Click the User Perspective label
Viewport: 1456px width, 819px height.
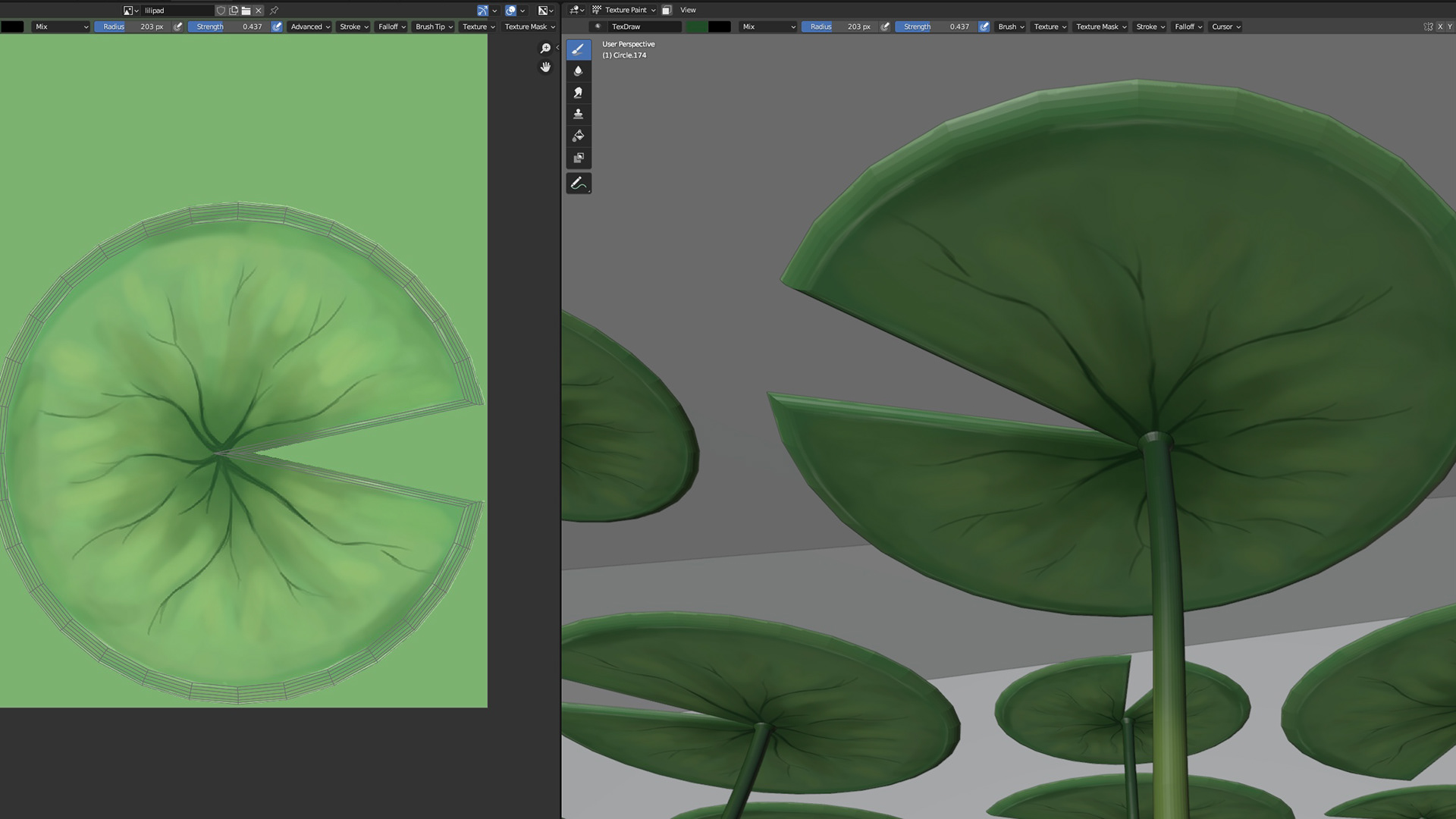628,44
